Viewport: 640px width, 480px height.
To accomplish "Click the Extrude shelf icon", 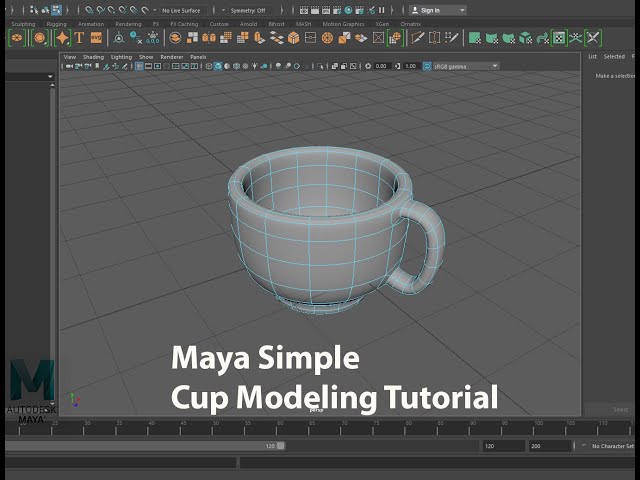I will pyautogui.click(x=259, y=38).
